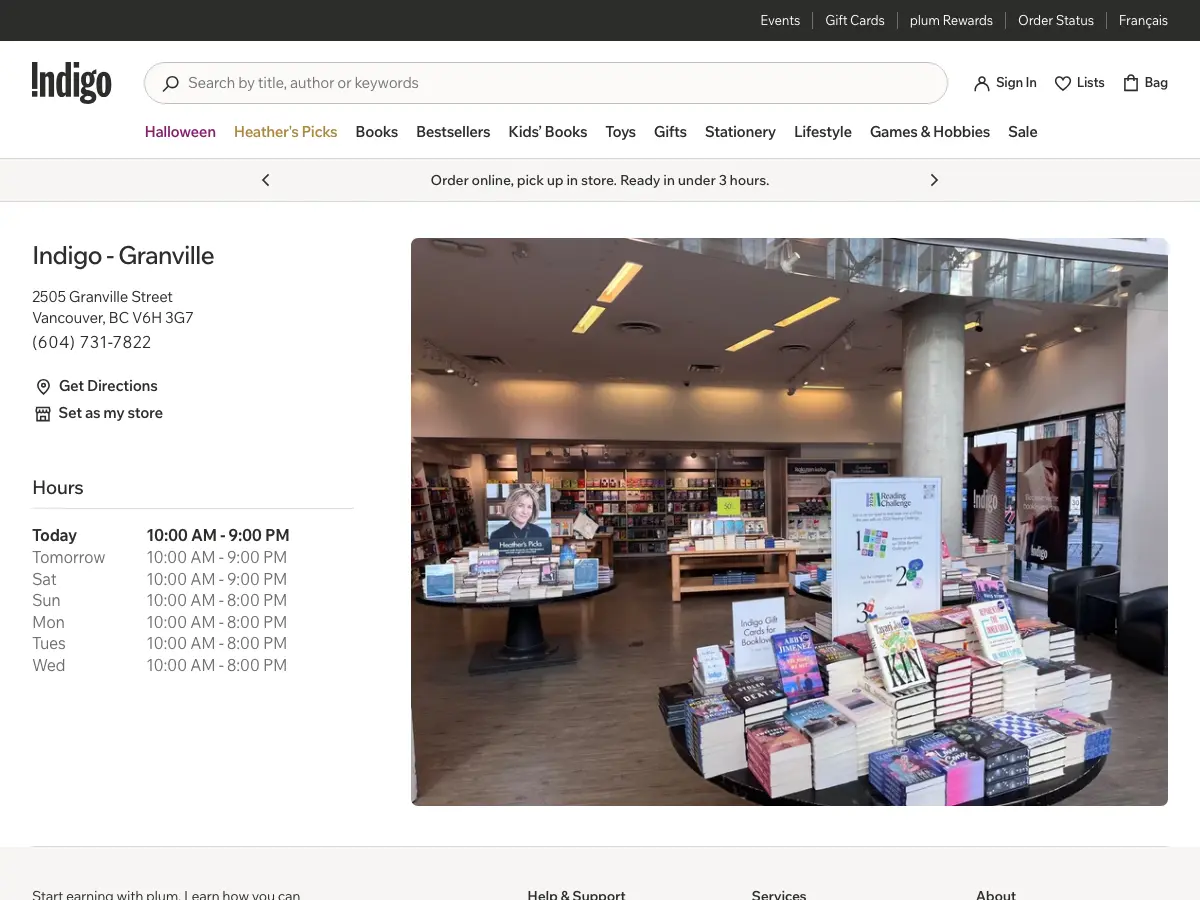
Task: Focus the title, author or keywords search box
Action: click(x=546, y=83)
